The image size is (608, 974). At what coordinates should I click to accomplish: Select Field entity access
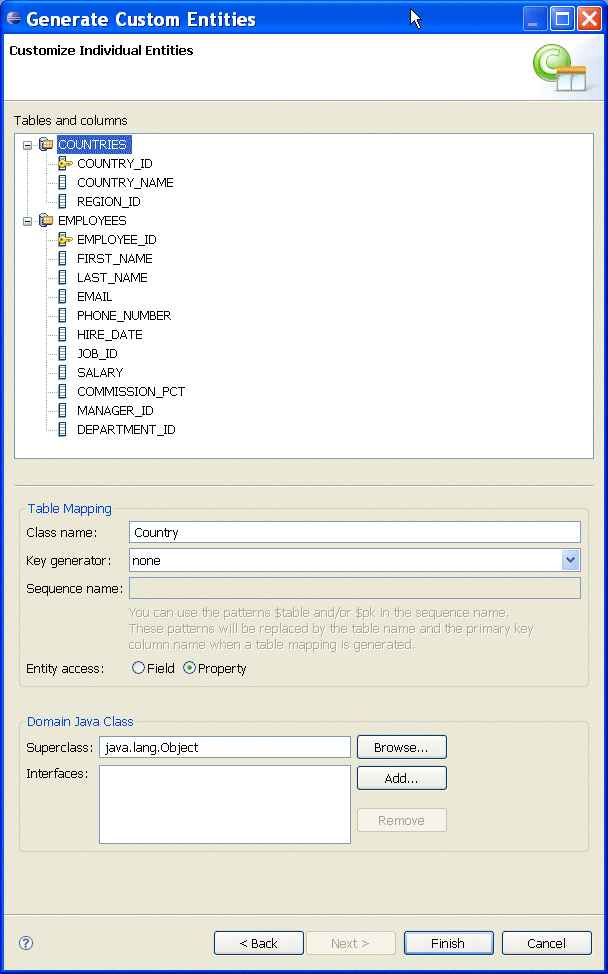click(x=138, y=668)
